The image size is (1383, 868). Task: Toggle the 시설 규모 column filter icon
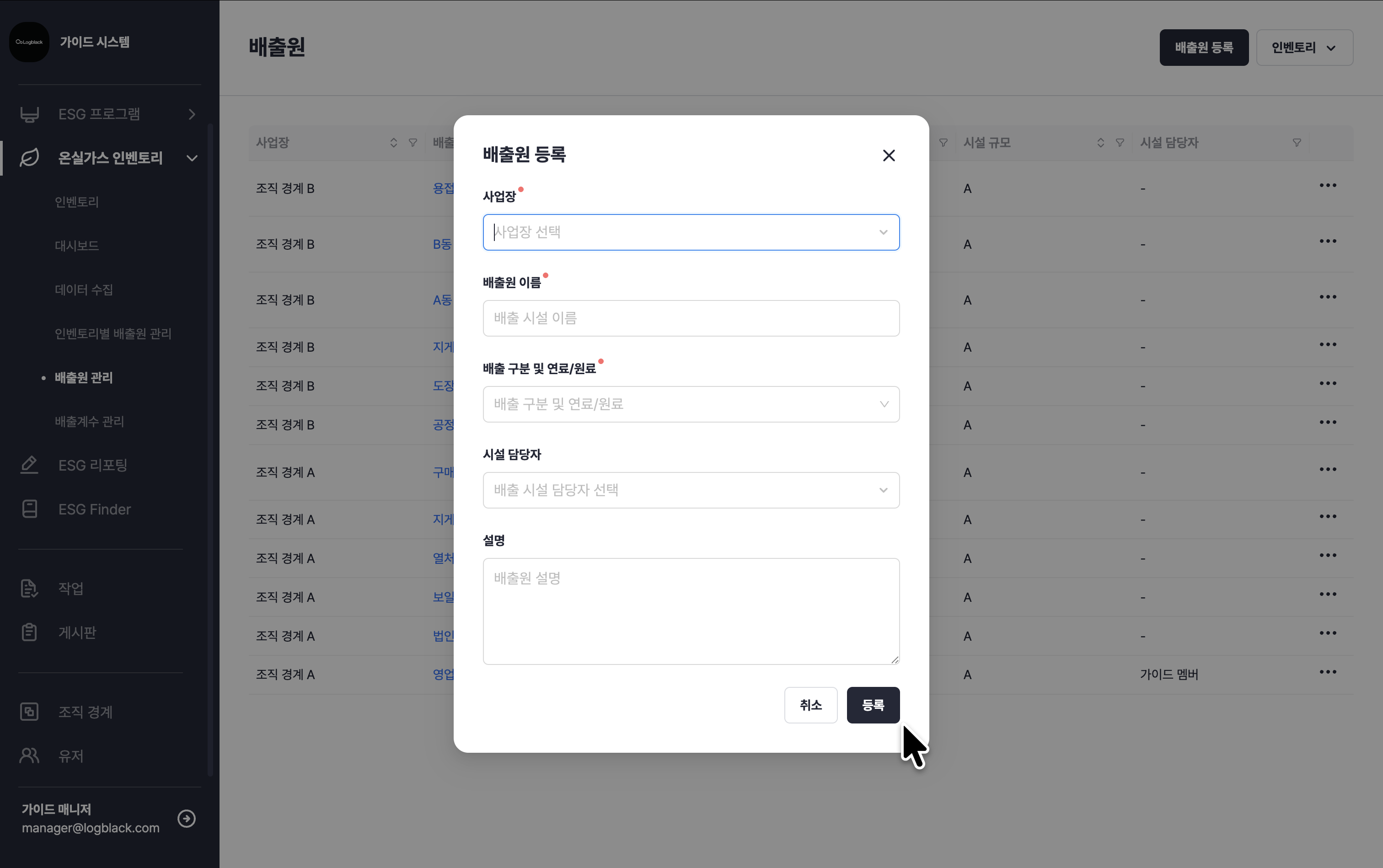pos(1120,143)
